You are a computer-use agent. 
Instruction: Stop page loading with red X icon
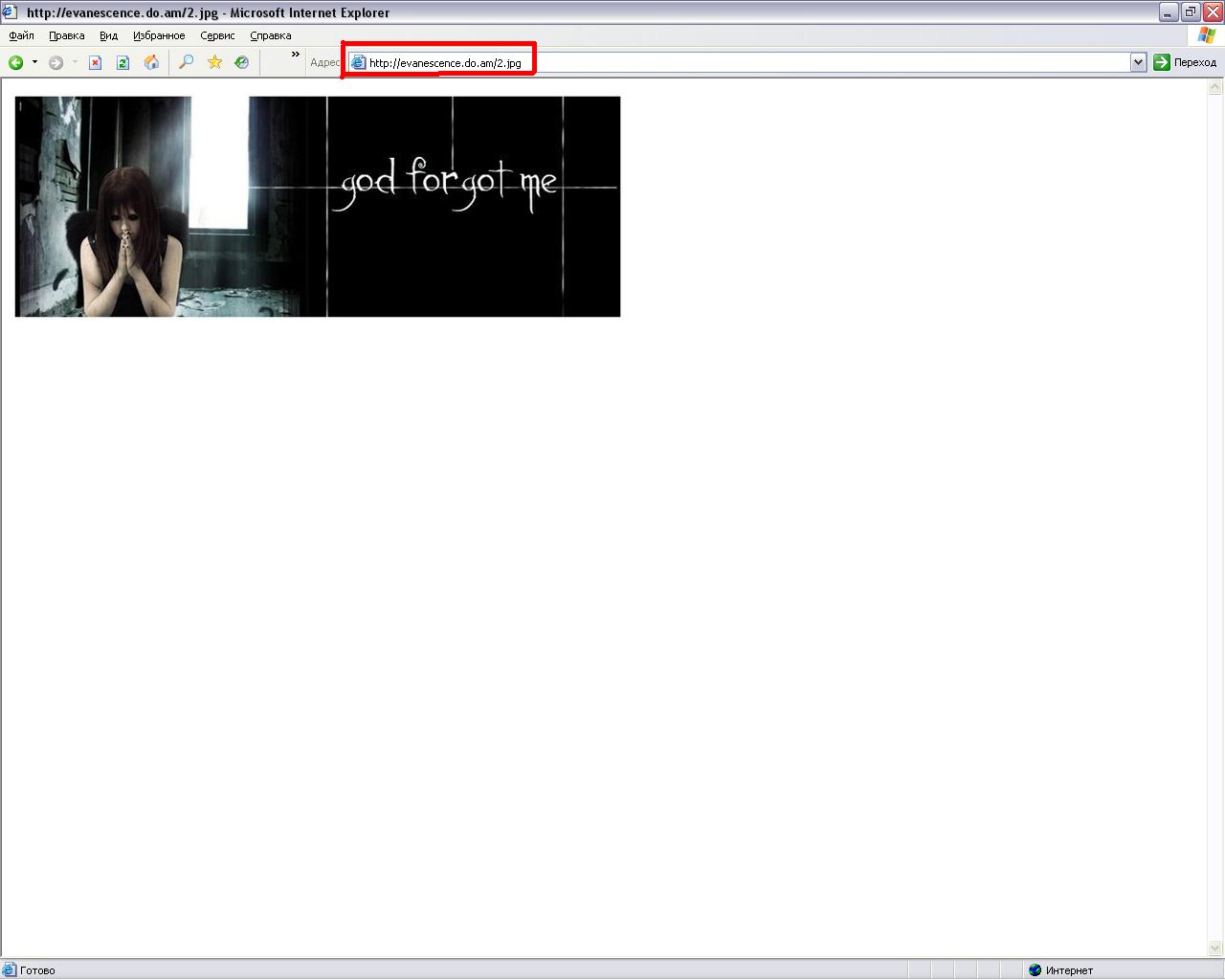coord(95,62)
